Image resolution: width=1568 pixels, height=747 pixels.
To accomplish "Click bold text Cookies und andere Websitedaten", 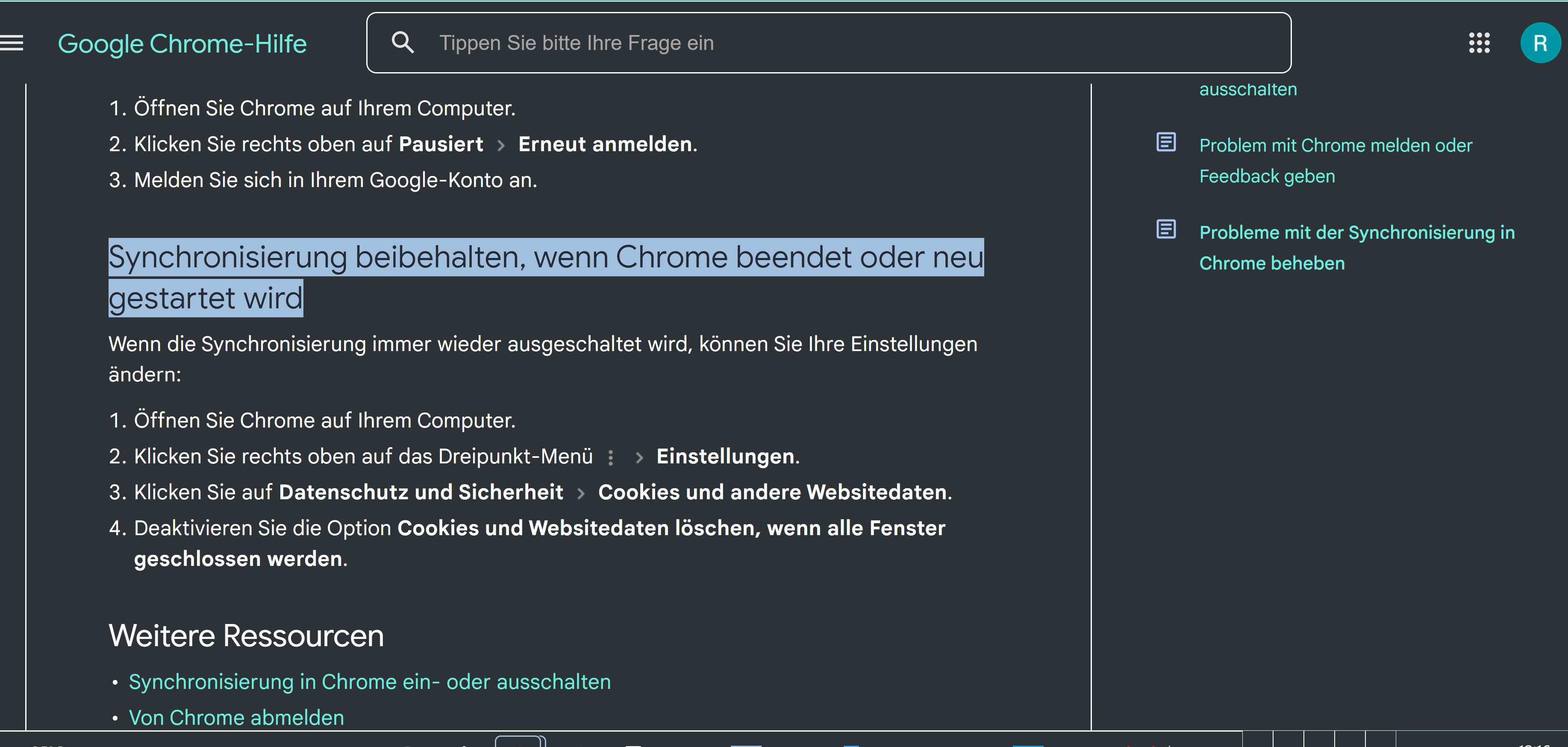I will (x=772, y=492).
